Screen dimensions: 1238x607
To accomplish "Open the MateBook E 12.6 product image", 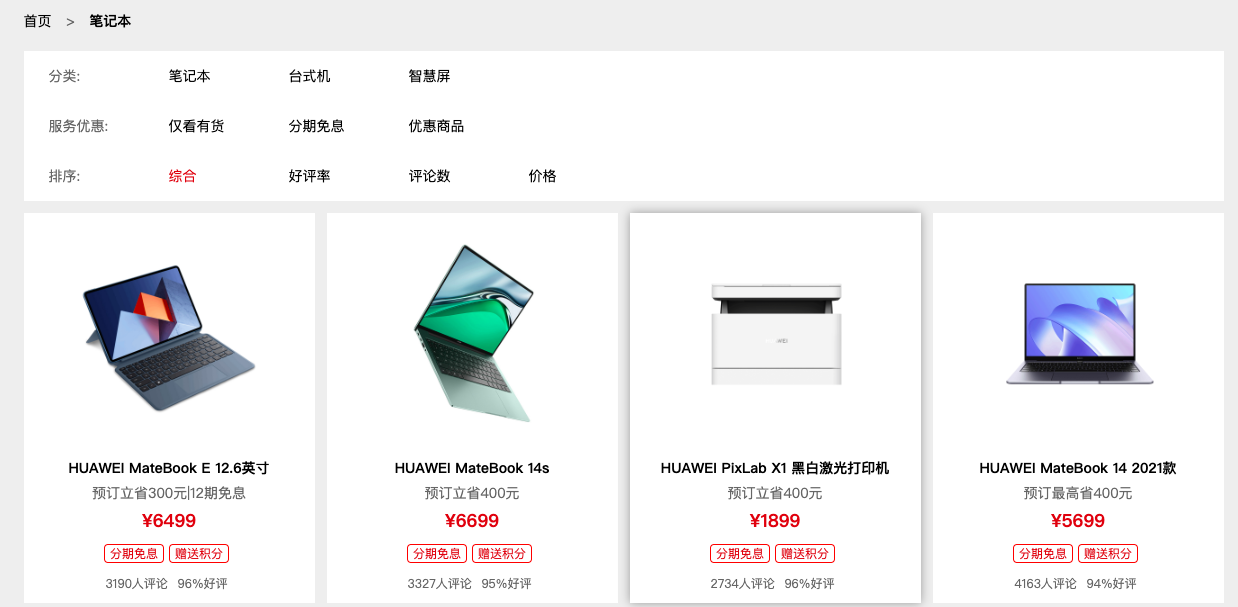I will (x=169, y=333).
